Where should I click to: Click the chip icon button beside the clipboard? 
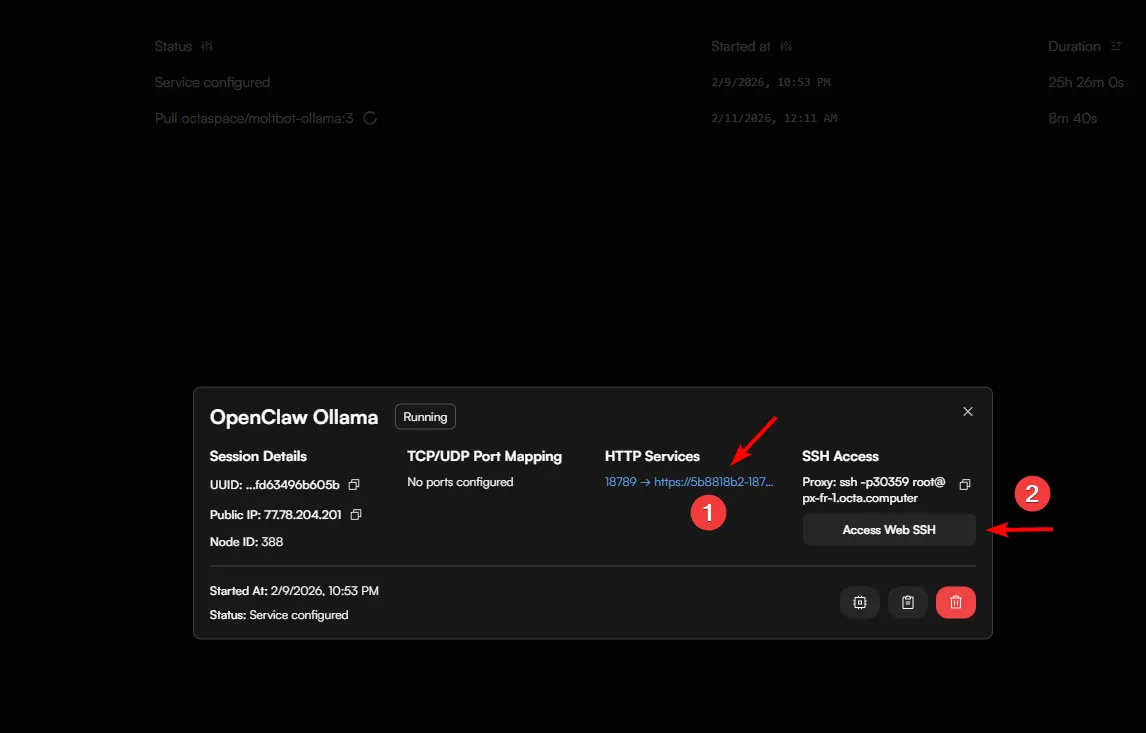860,602
